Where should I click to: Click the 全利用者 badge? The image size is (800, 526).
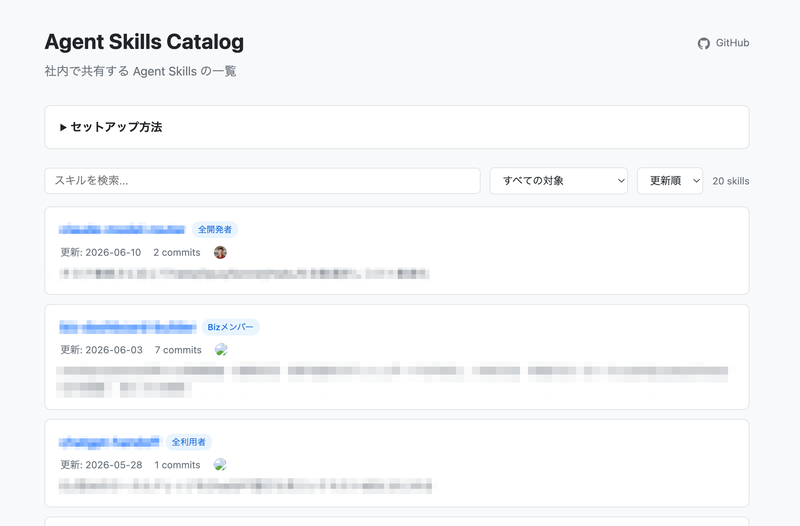pos(188,442)
